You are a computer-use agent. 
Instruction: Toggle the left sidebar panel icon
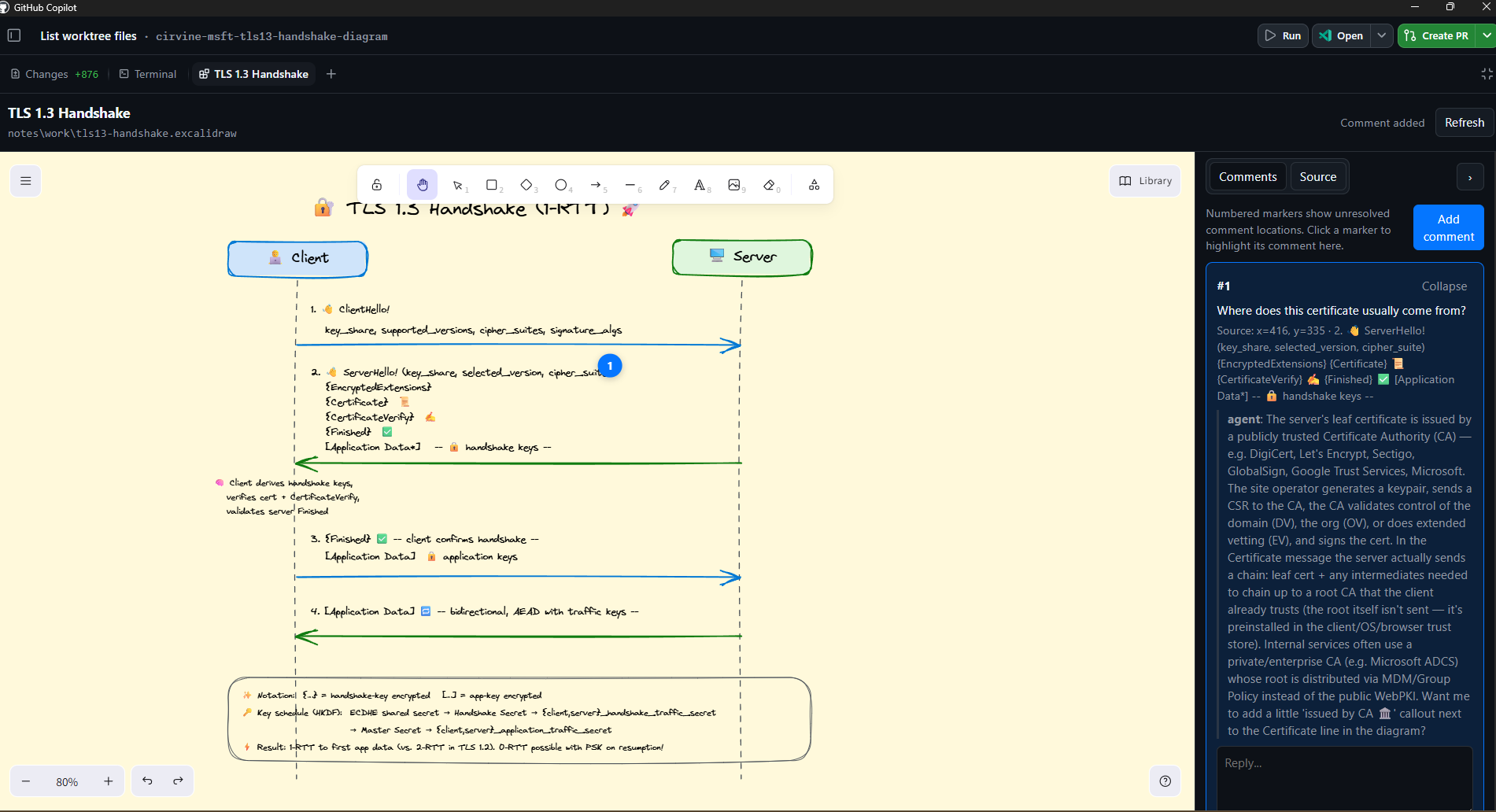[x=14, y=35]
